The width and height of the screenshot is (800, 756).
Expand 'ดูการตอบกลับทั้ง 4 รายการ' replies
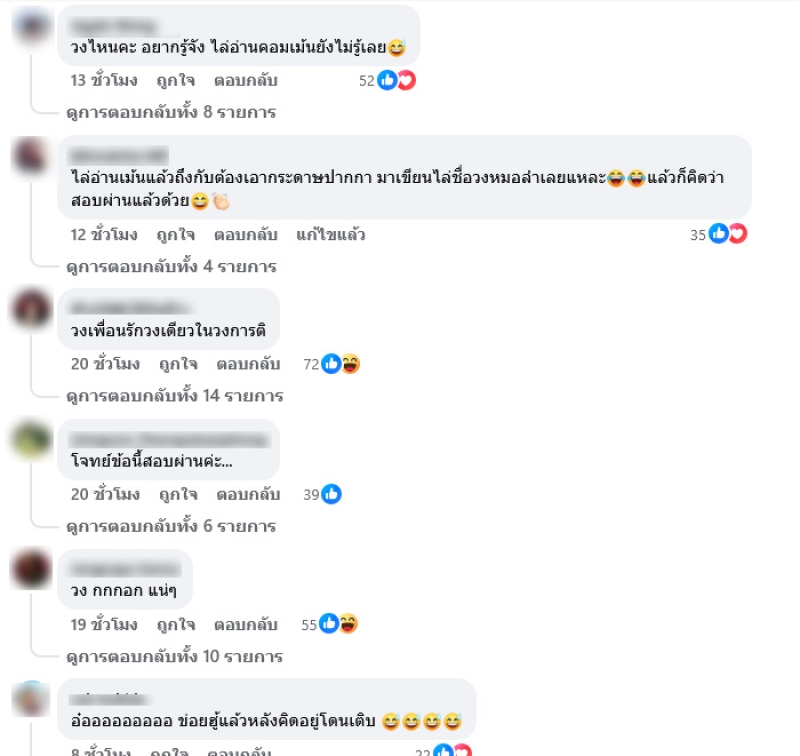point(171,266)
